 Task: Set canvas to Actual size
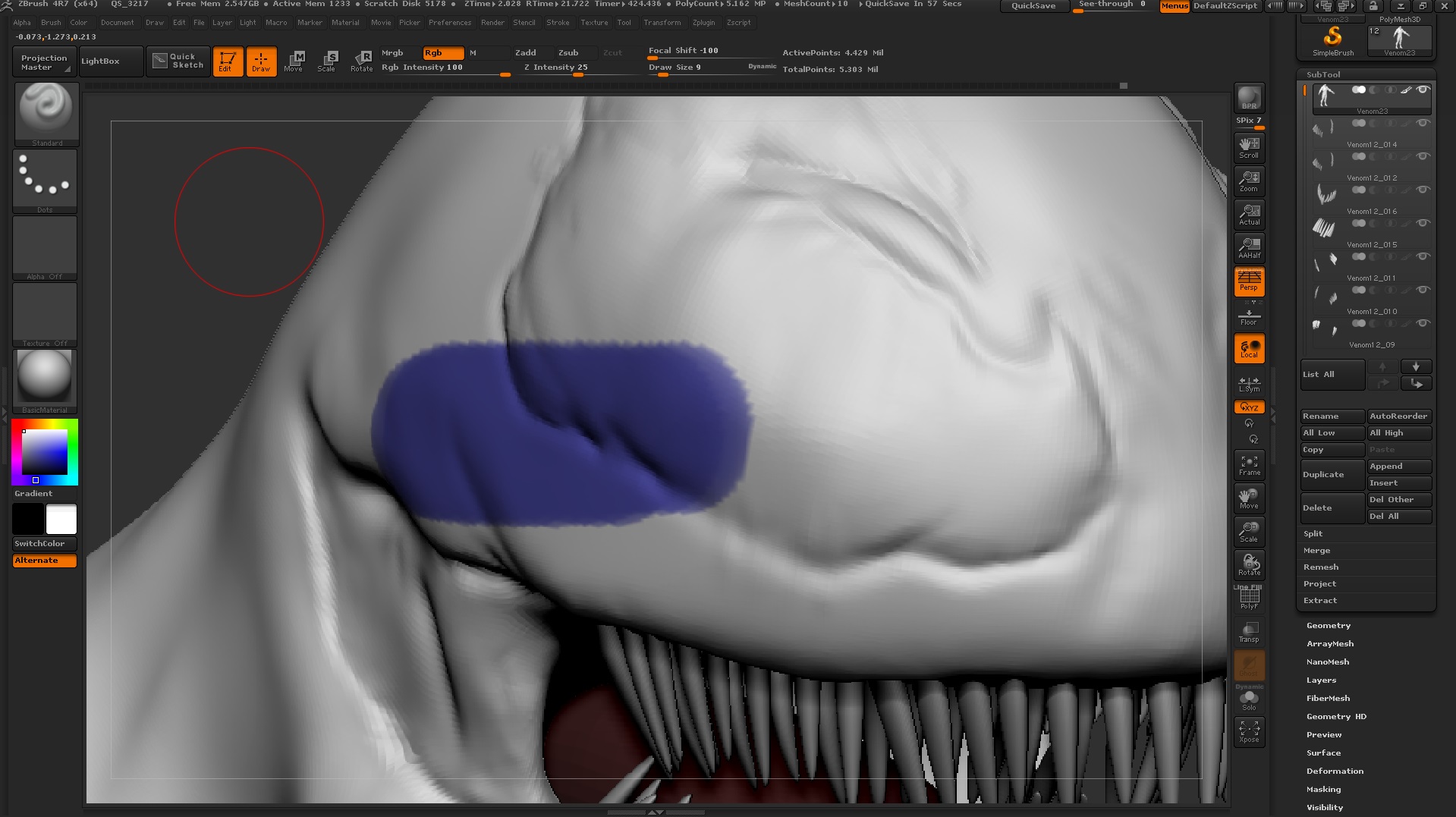click(1249, 215)
